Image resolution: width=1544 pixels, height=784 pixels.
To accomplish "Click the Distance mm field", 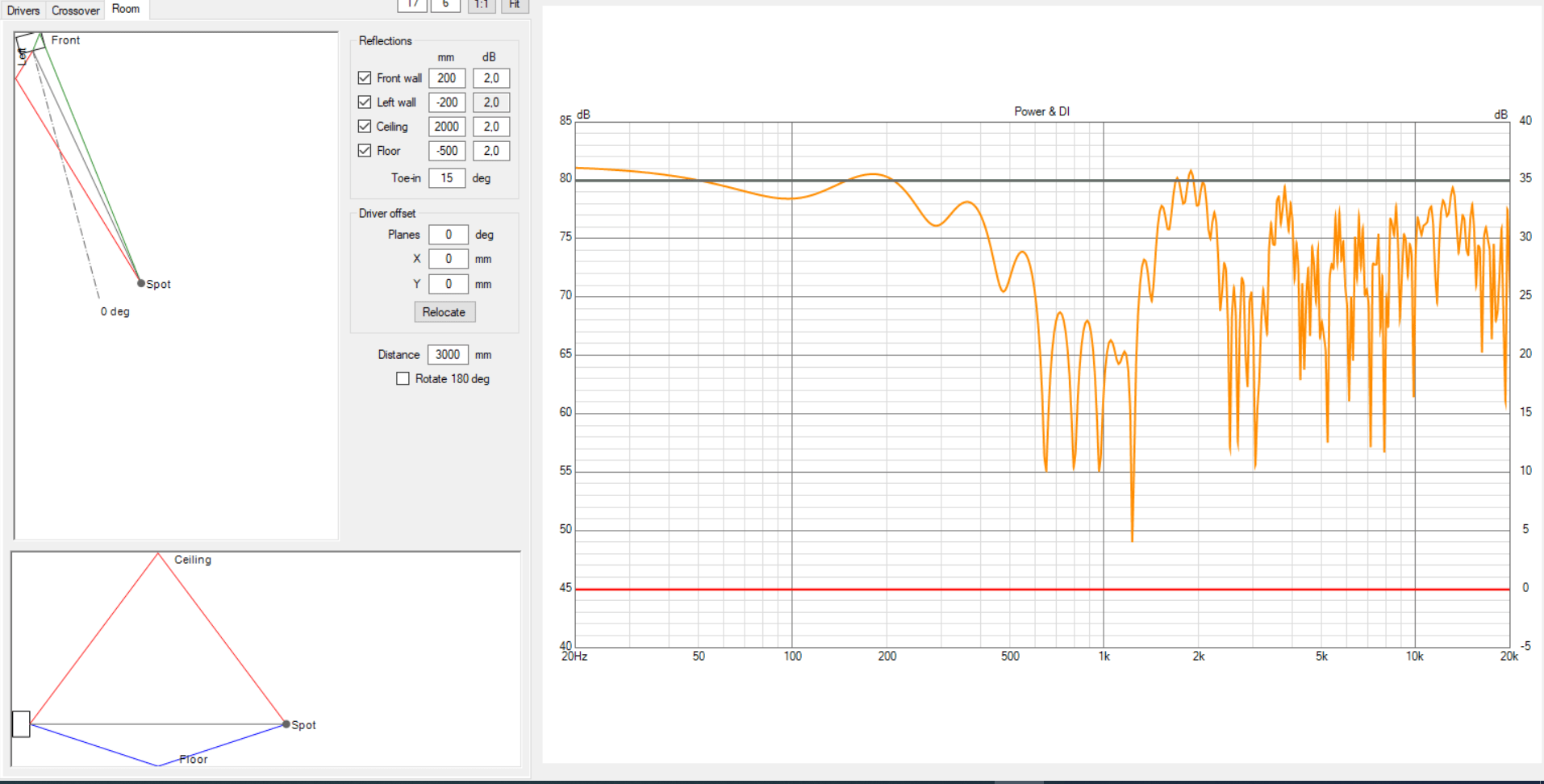I will (x=448, y=355).
